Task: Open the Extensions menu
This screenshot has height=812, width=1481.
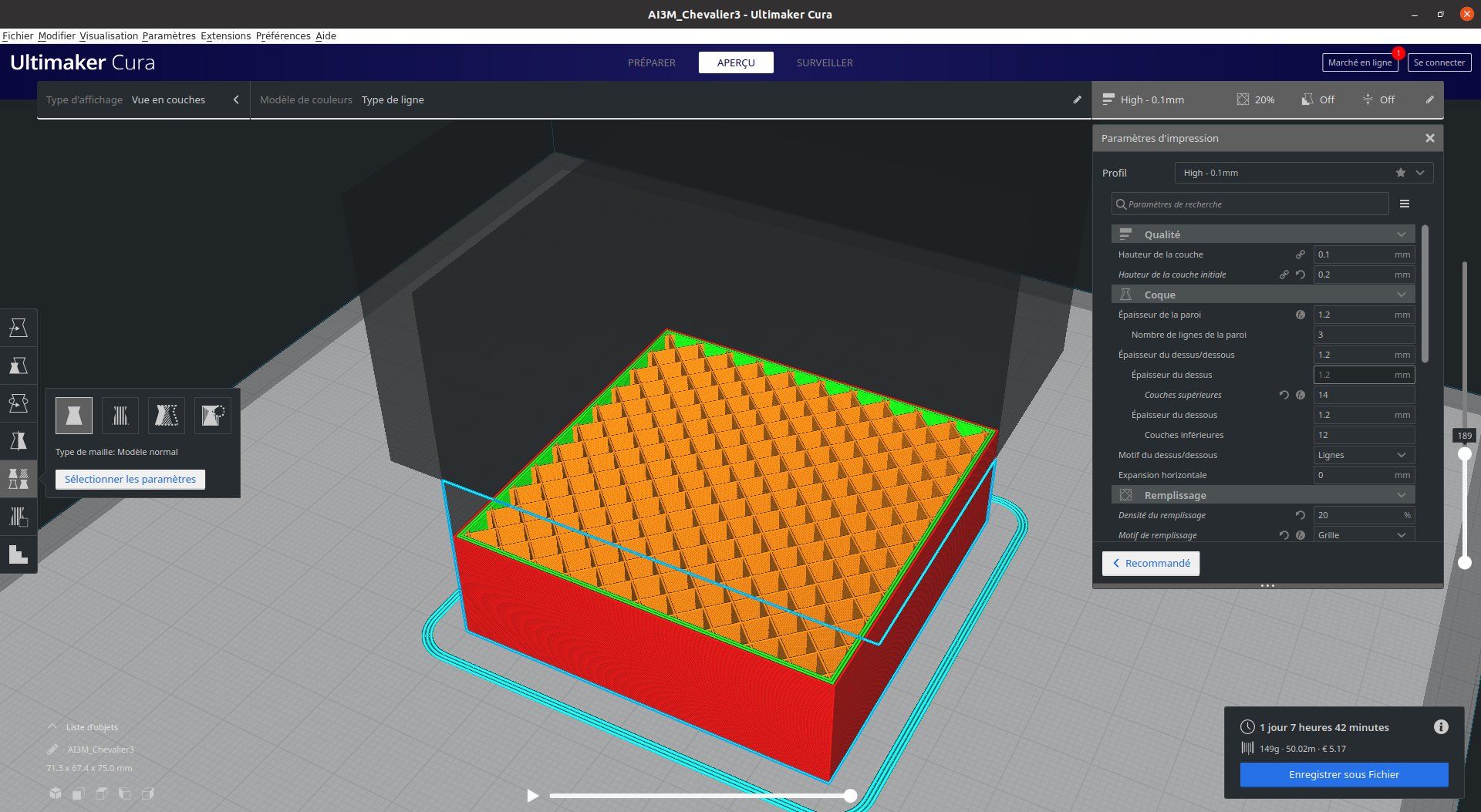Action: point(225,35)
